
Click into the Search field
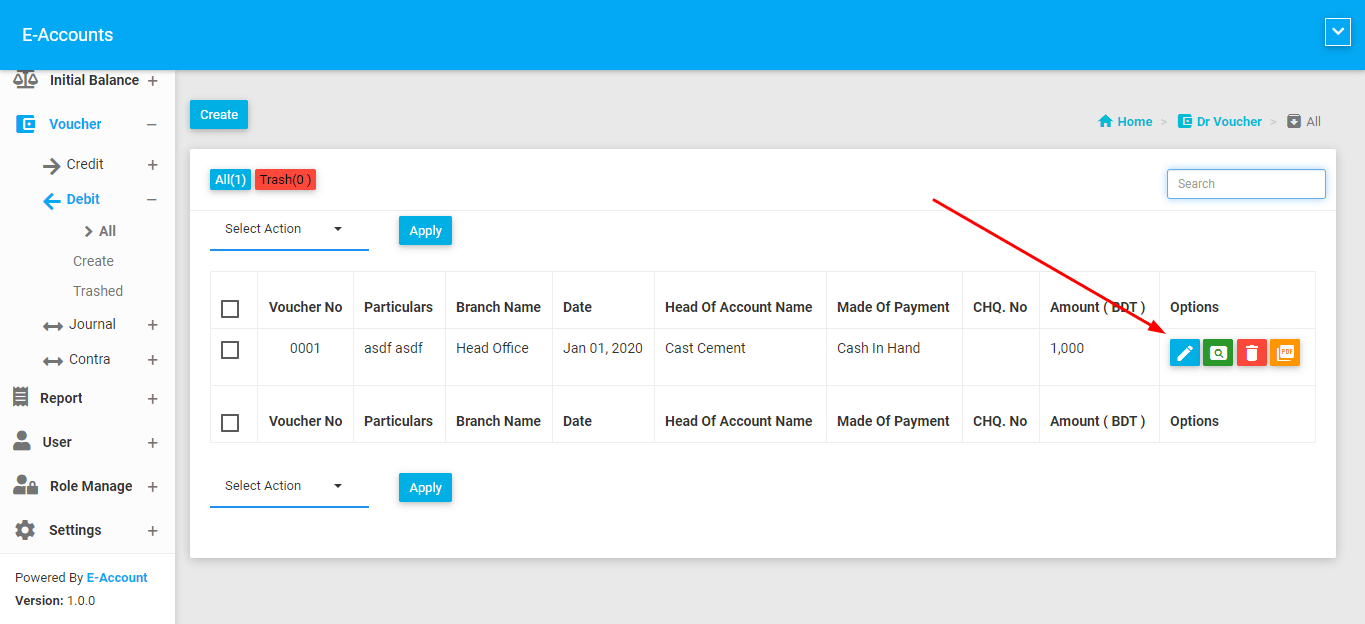pyautogui.click(x=1246, y=184)
